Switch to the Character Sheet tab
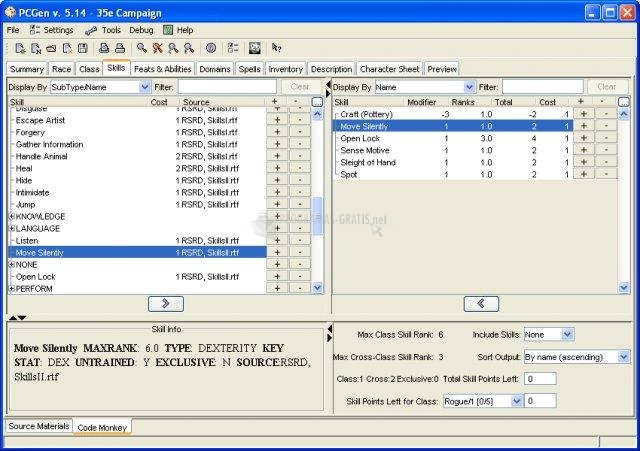The image size is (640, 451). [389, 69]
